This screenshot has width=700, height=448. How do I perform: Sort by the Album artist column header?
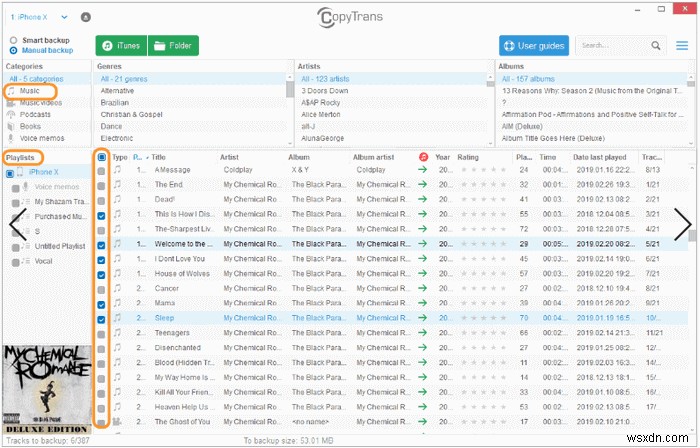point(373,157)
